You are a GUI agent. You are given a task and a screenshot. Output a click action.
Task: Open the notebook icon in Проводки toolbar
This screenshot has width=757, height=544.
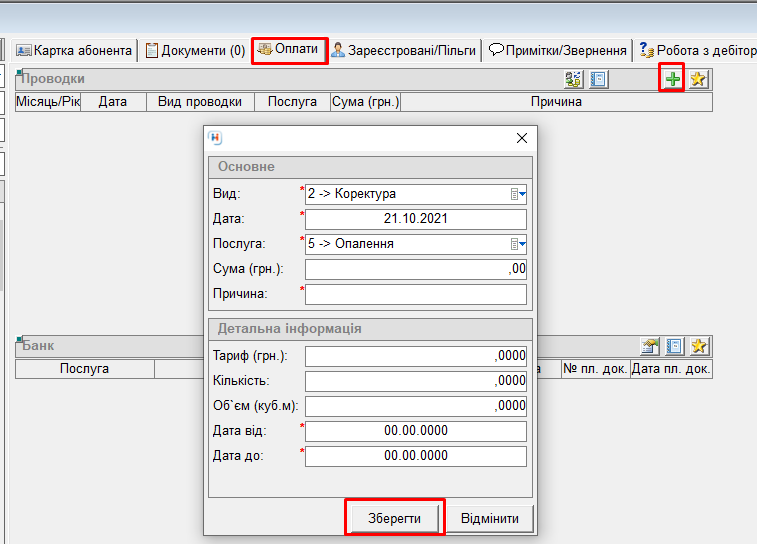(598, 79)
